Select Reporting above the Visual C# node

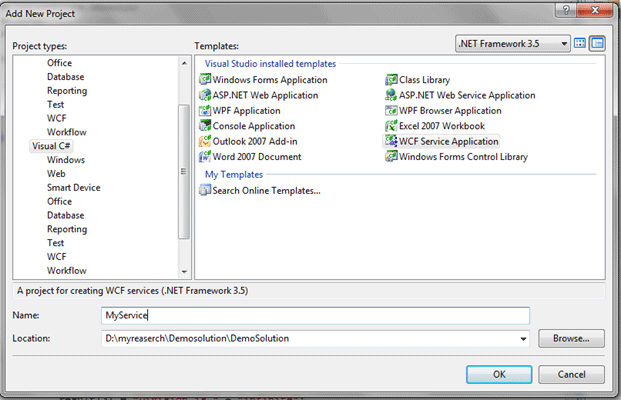click(x=67, y=90)
